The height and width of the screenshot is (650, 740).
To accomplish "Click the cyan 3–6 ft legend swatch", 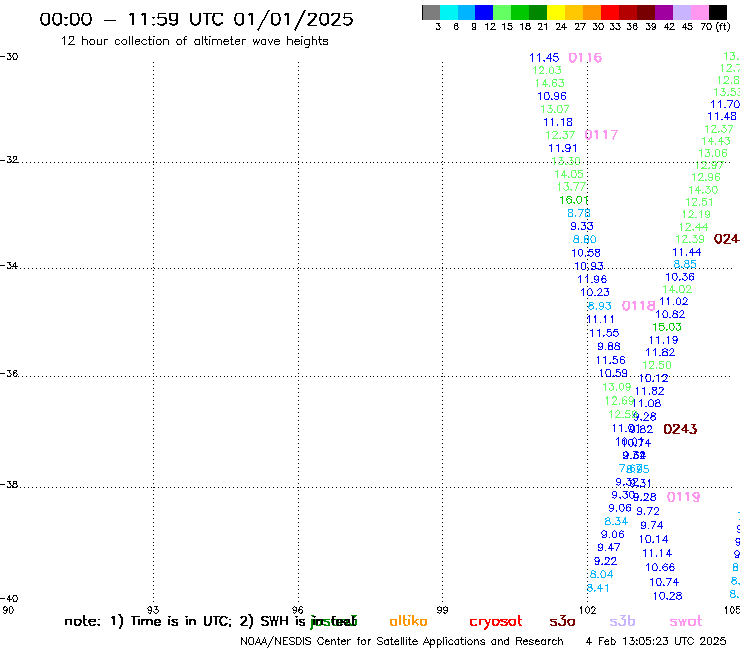I will (x=449, y=12).
